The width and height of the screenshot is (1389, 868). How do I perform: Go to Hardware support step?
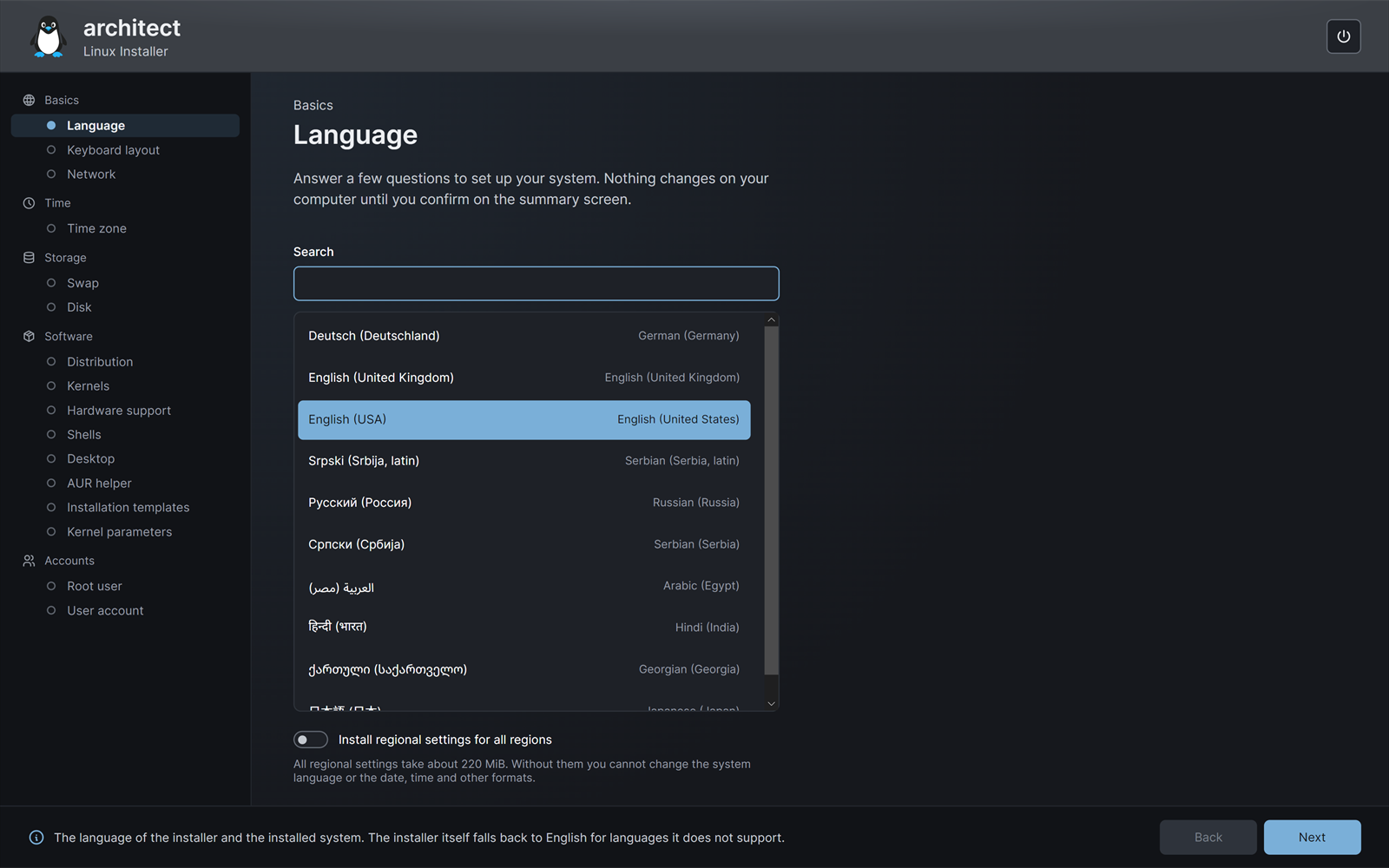click(x=125, y=411)
